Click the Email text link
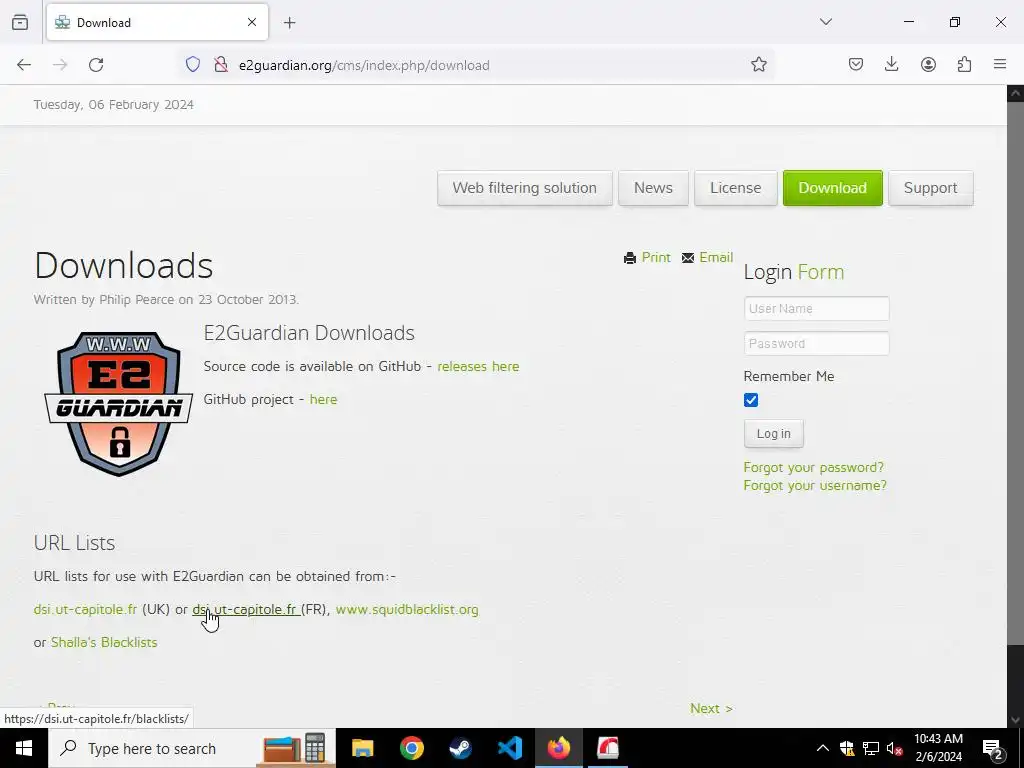 point(716,257)
